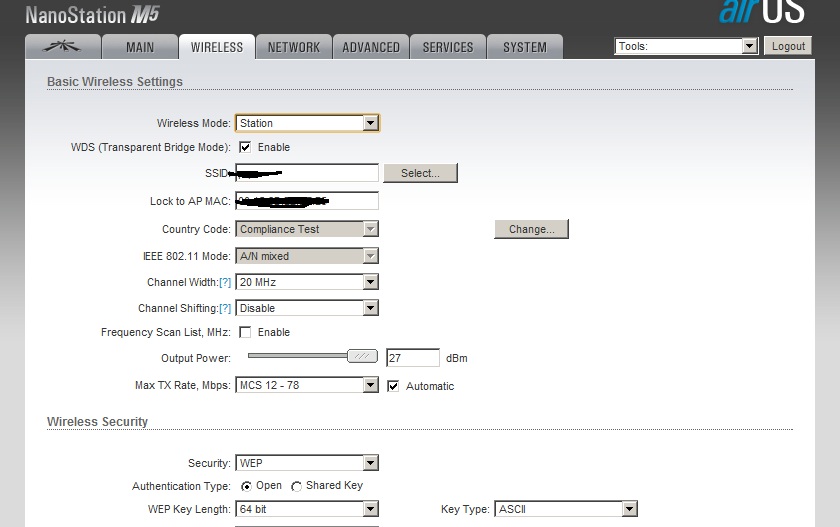
Task: Toggle WDS Transparent Bridge Mode checkbox
Action: point(245,147)
